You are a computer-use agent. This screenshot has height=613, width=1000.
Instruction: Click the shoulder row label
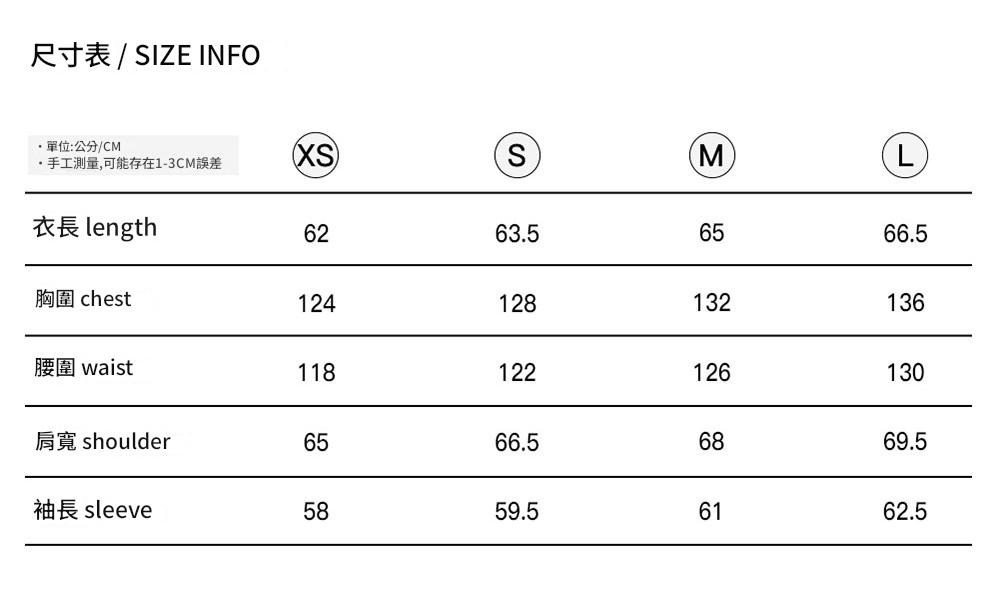[102, 441]
